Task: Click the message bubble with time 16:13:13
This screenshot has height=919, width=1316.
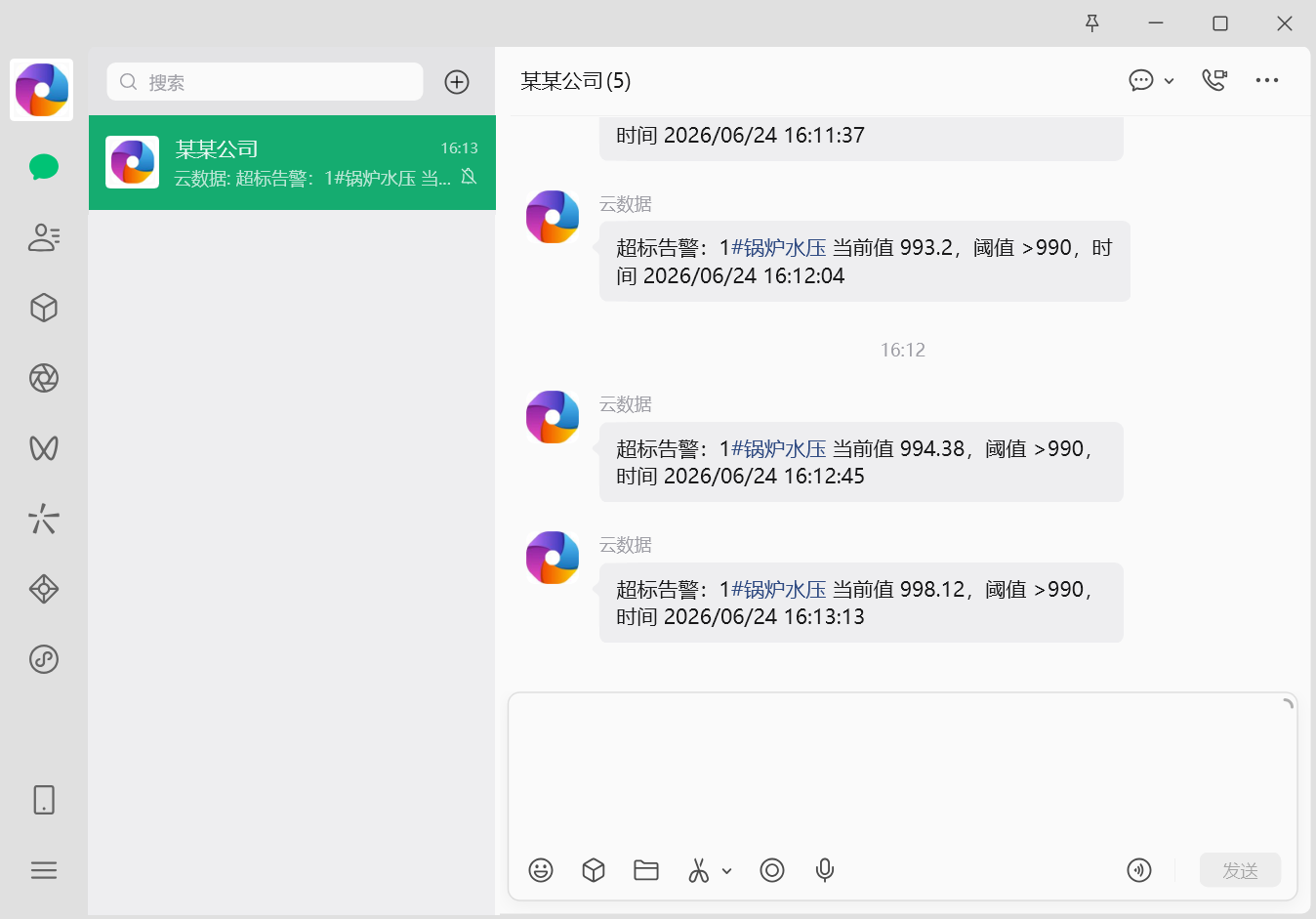Action: (861, 603)
